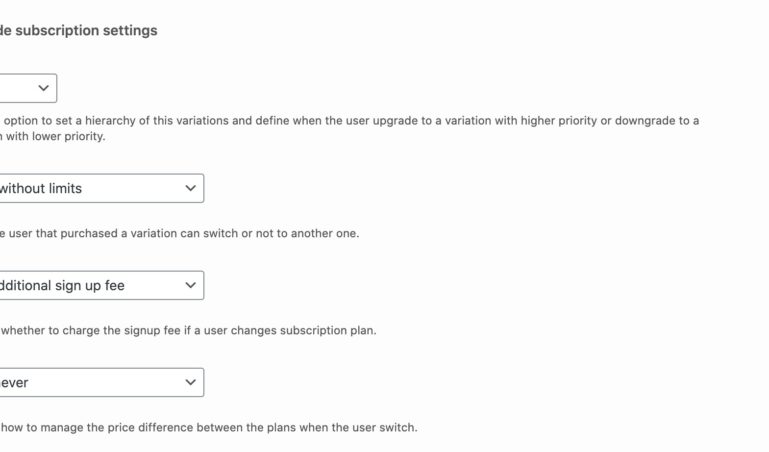Click the chevron of the topmost small select

click(44, 88)
